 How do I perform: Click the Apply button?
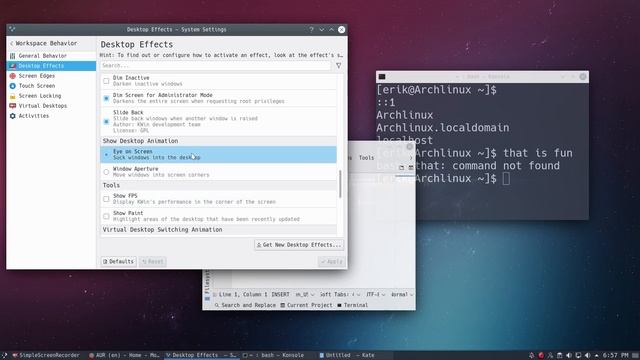[331, 262]
